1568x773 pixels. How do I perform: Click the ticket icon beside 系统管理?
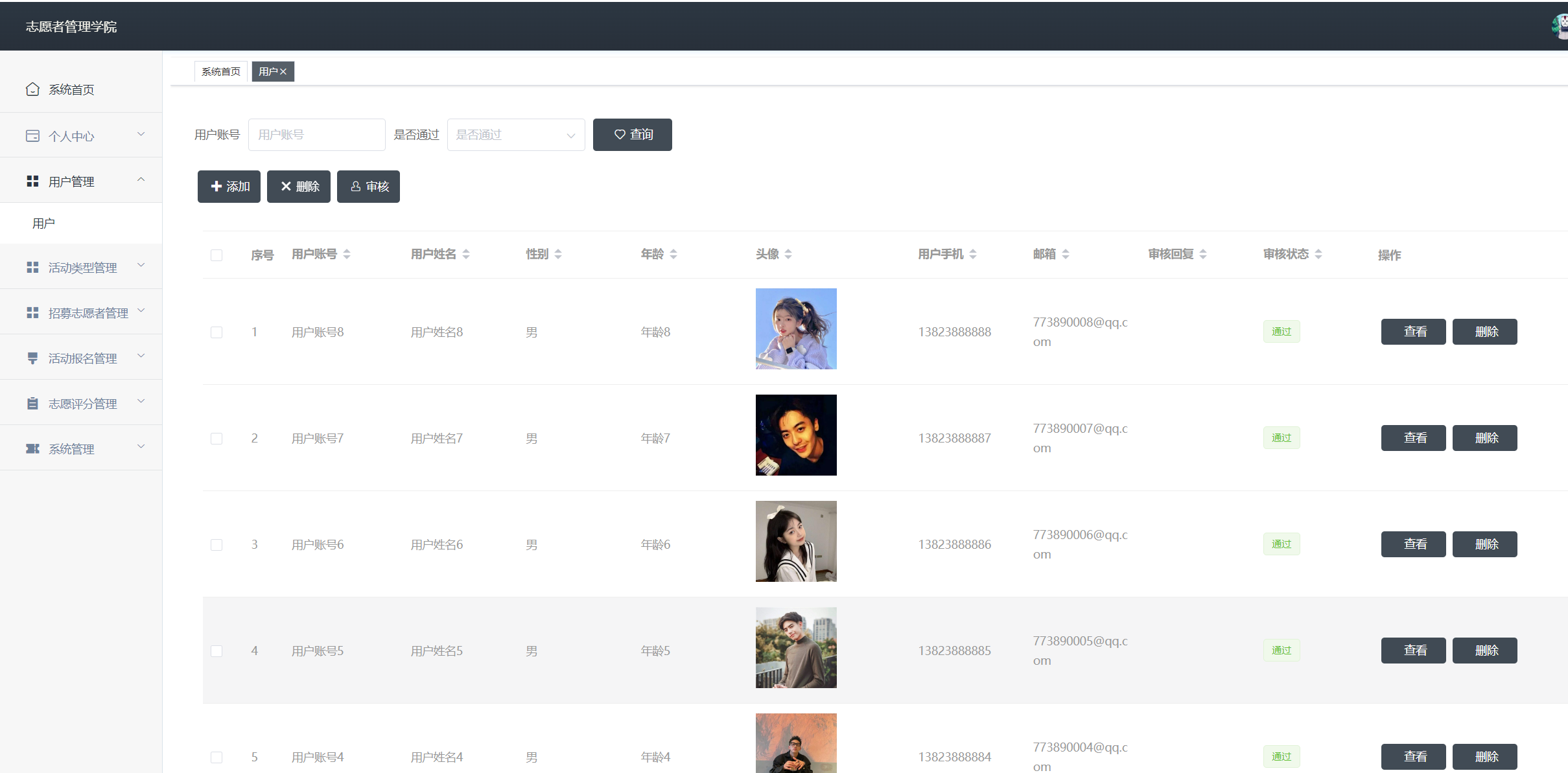click(32, 449)
